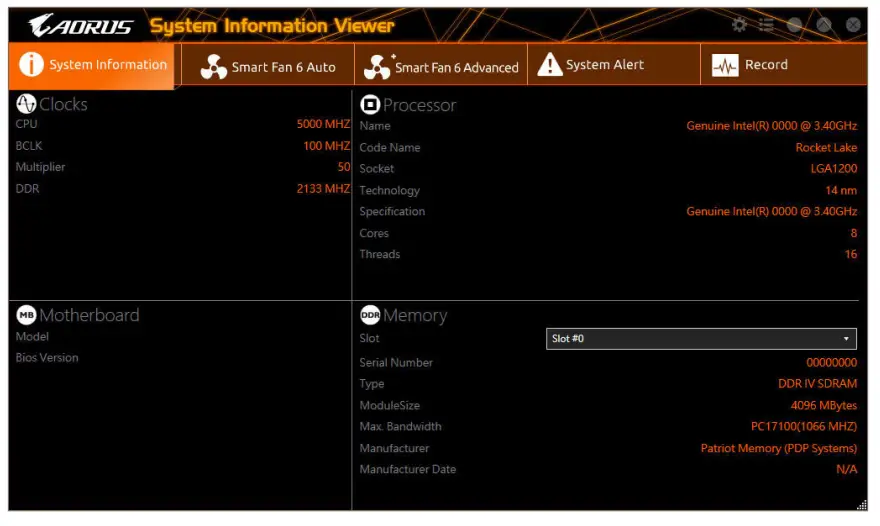Click the Memory DDR icon
This screenshot has width=880, height=526.
coord(370,315)
